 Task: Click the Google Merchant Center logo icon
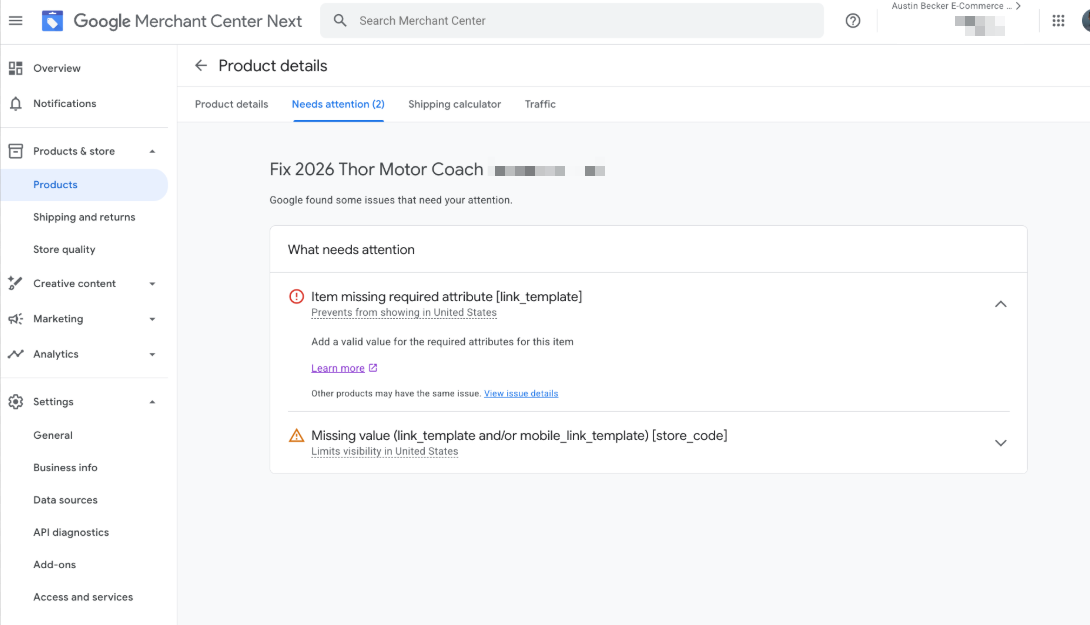pyautogui.click(x=52, y=21)
